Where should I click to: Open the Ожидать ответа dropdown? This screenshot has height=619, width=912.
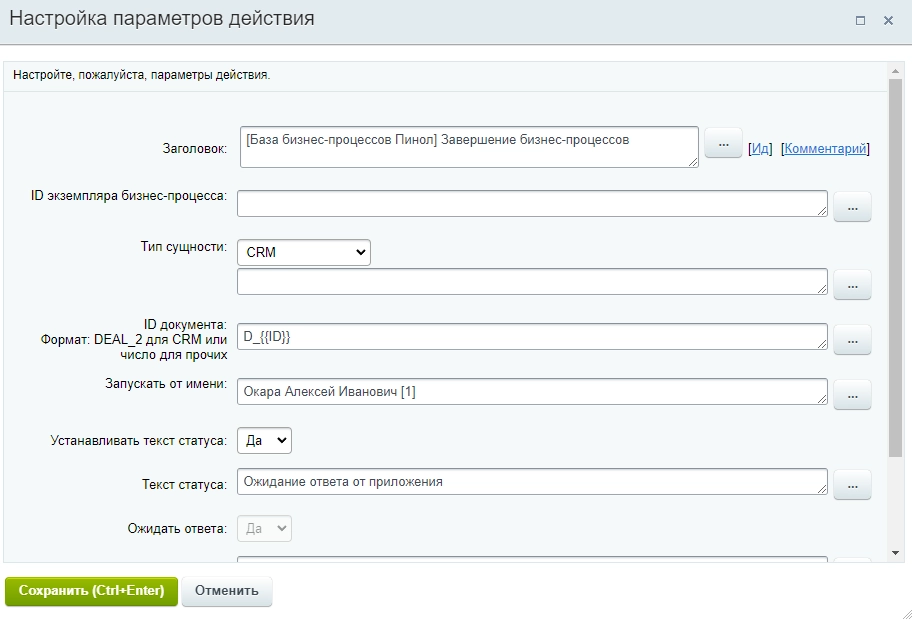tap(264, 528)
